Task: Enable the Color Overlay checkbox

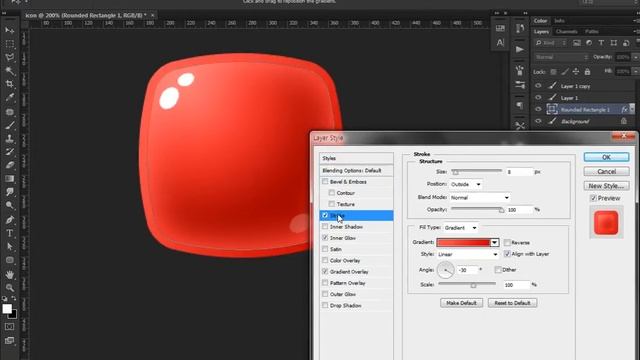Action: click(x=325, y=260)
